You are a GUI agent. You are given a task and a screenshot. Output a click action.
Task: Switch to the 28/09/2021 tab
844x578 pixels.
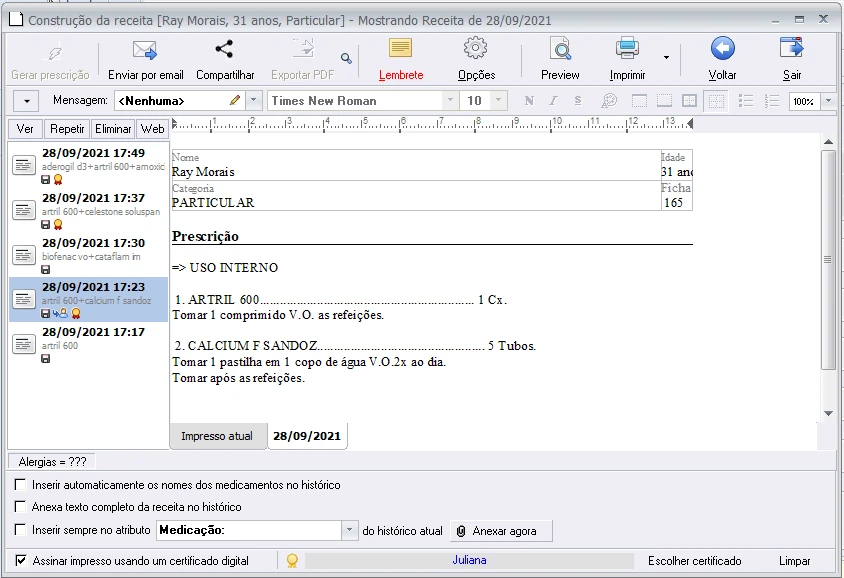click(x=307, y=436)
